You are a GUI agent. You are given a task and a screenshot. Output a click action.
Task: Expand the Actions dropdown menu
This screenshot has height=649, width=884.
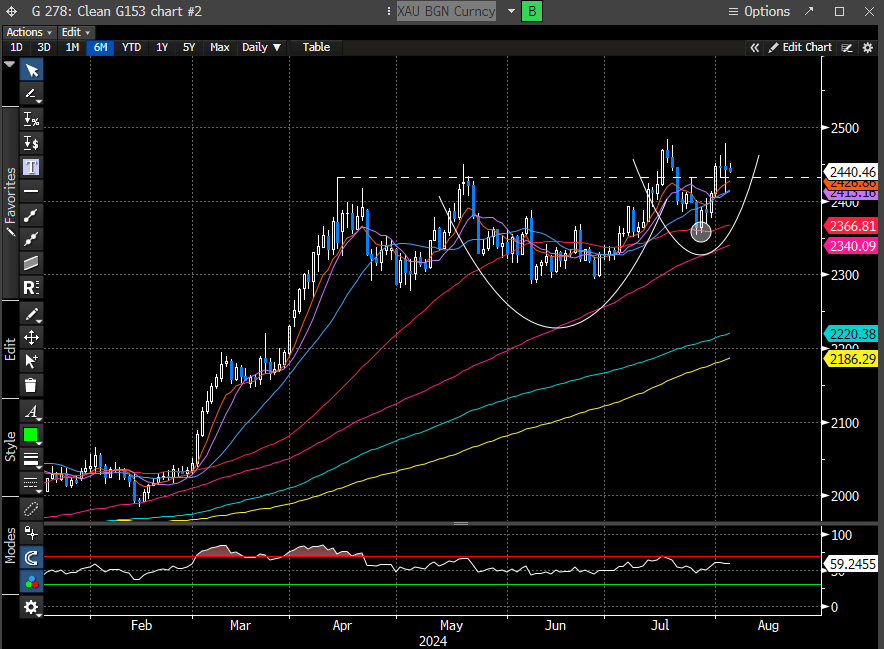(x=28, y=32)
